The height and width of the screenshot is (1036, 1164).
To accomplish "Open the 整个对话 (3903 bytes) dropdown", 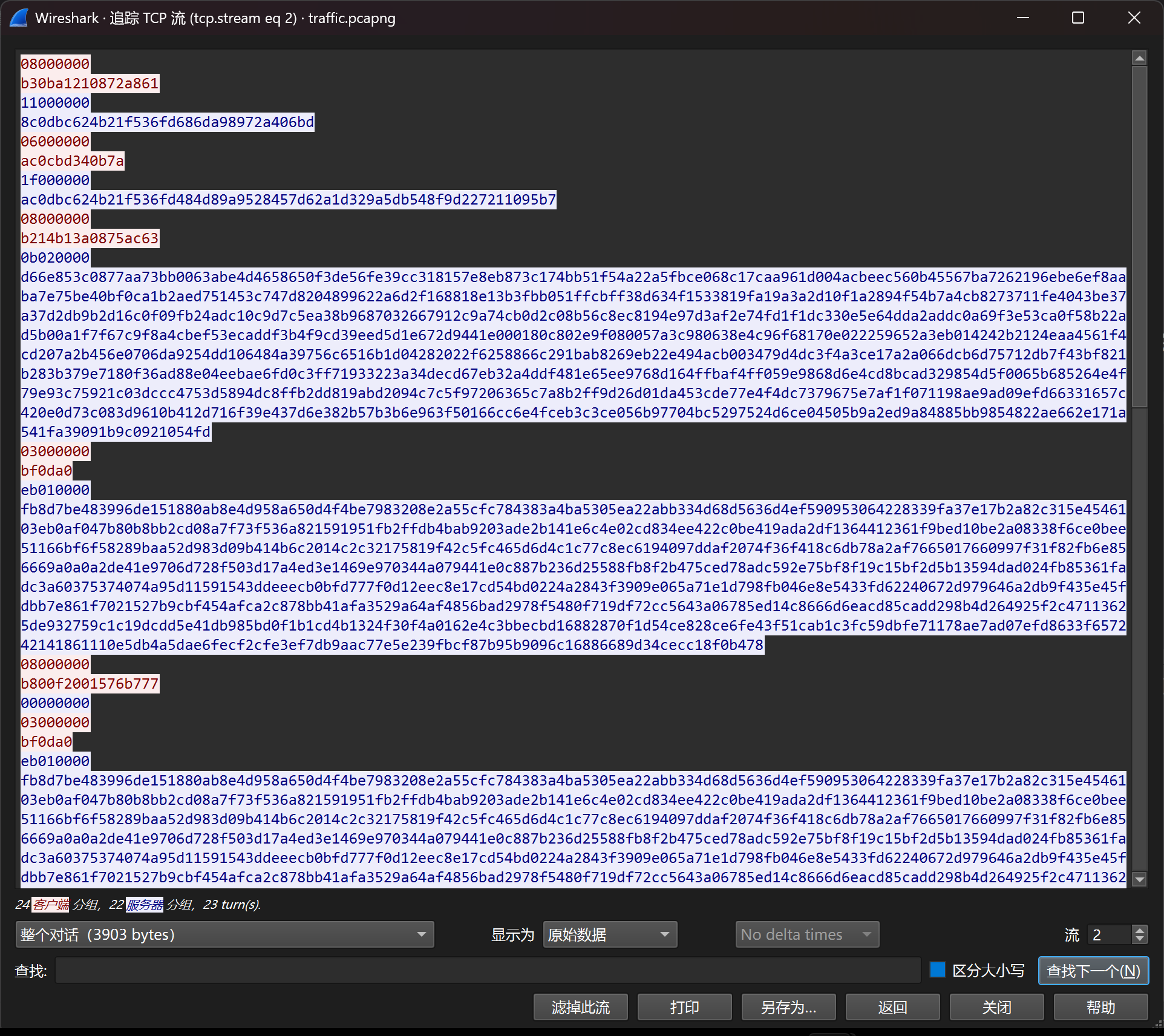I will click(x=224, y=934).
